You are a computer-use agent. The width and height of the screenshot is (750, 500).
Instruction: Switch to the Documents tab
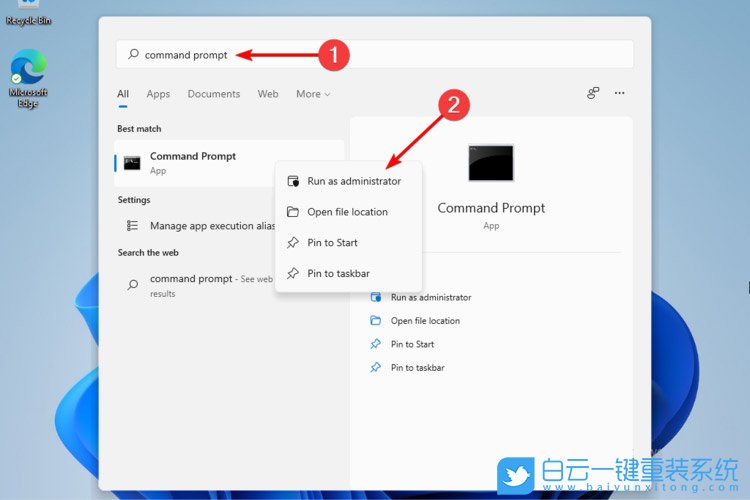click(213, 94)
